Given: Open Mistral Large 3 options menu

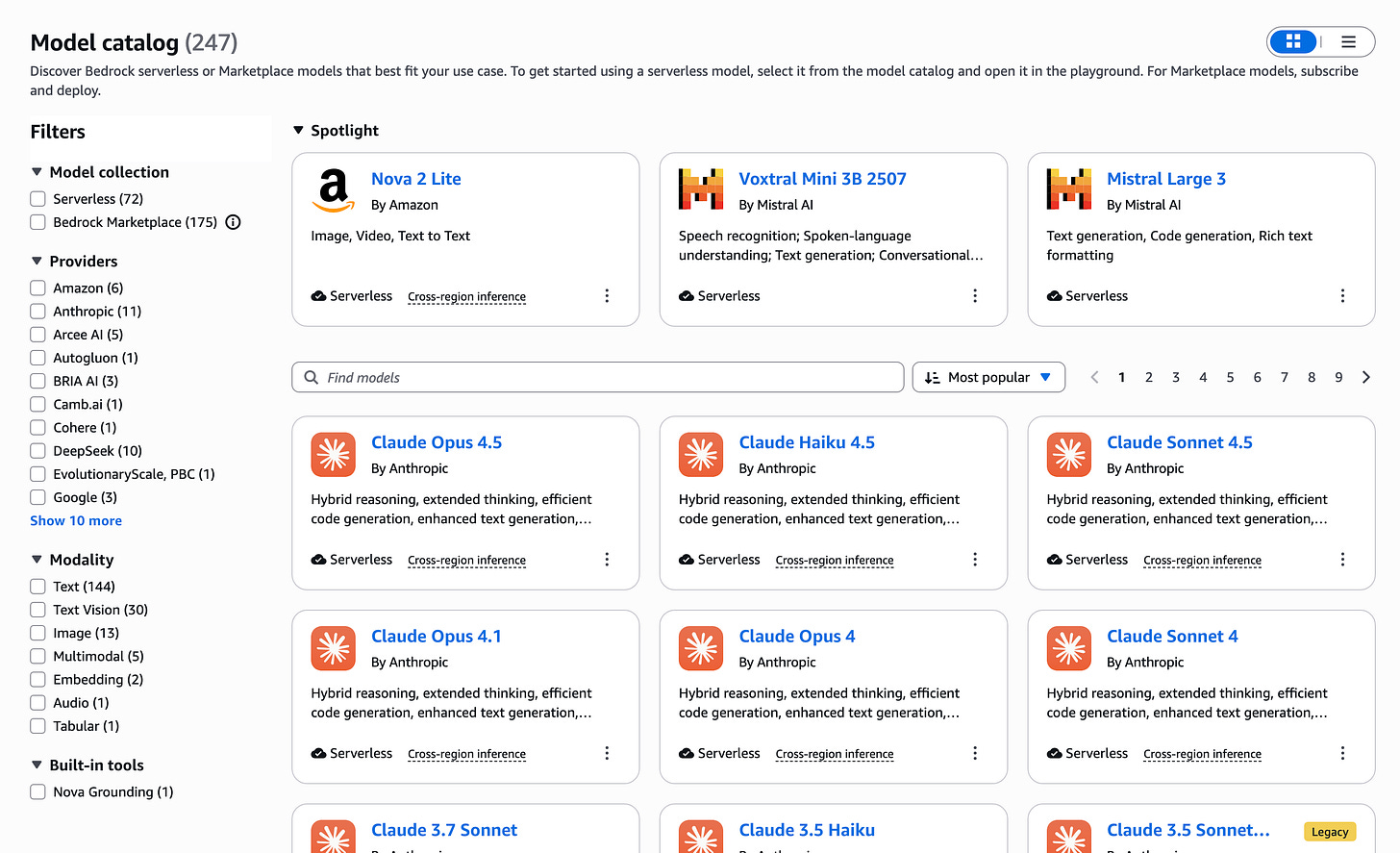Looking at the screenshot, I should click(x=1343, y=296).
